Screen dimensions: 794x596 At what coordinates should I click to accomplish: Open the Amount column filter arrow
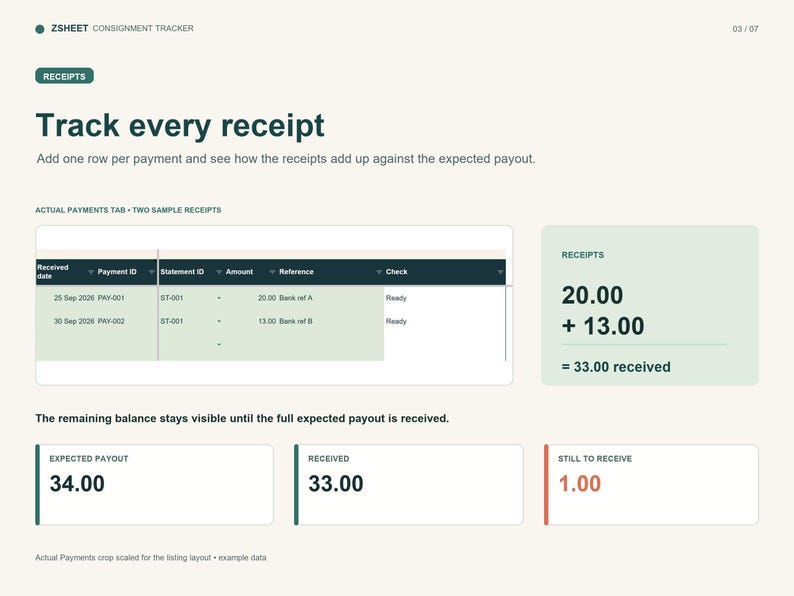272,272
